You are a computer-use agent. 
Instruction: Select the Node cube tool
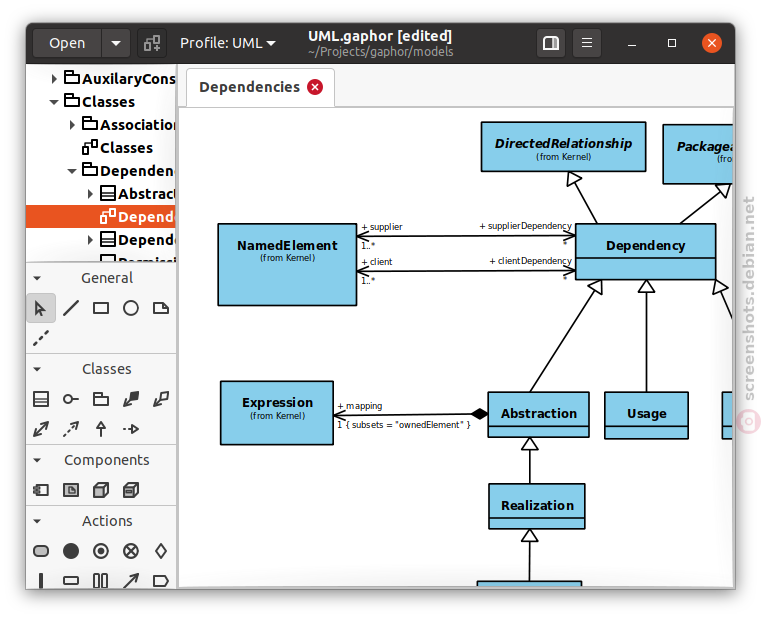[x=101, y=490]
